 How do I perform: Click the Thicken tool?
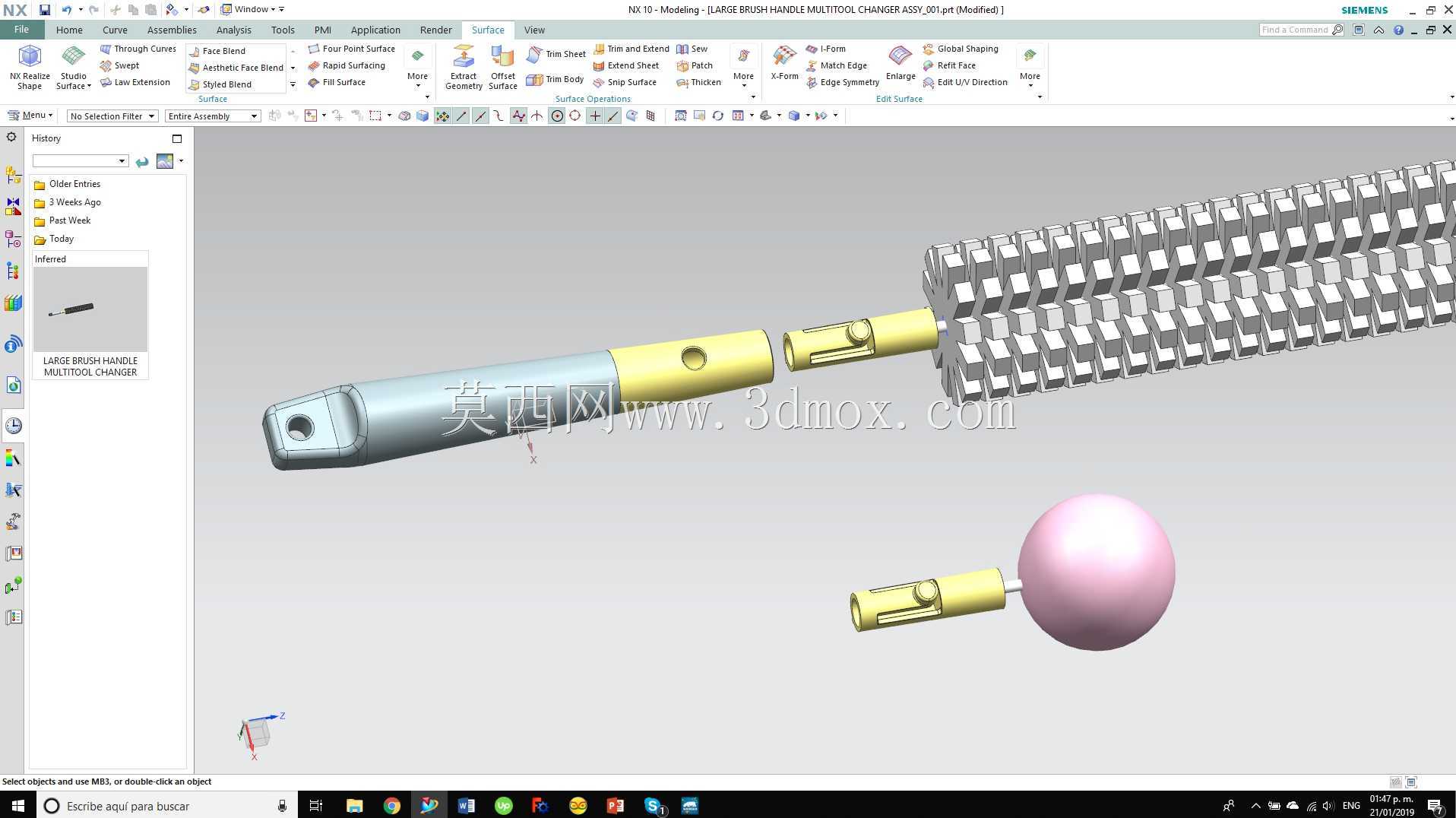[699, 82]
